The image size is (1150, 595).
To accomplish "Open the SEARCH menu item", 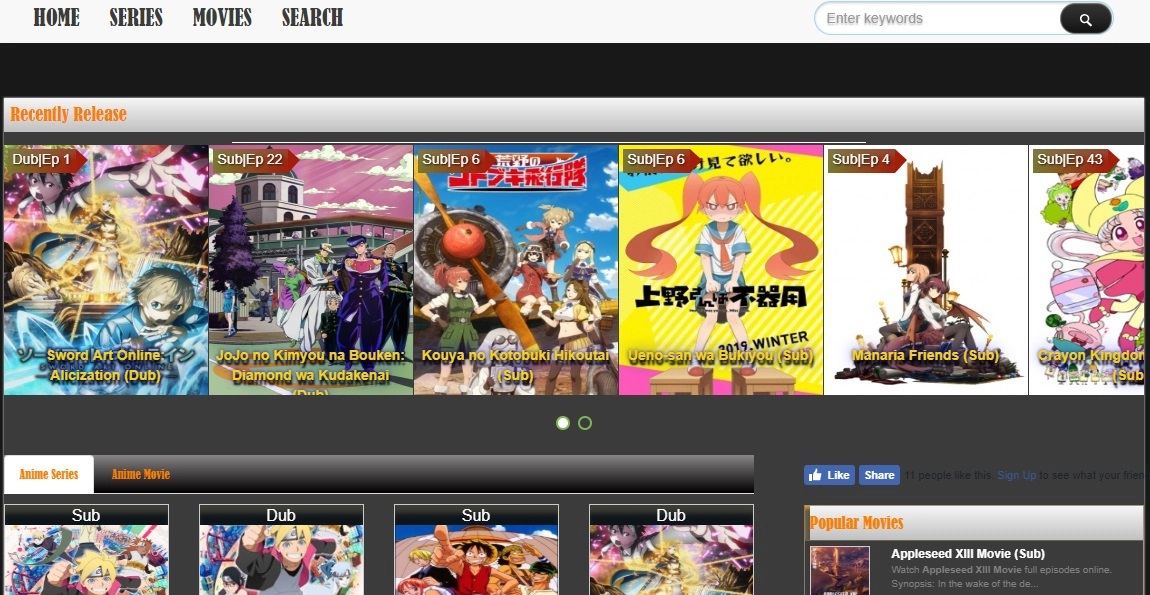I will [x=312, y=18].
